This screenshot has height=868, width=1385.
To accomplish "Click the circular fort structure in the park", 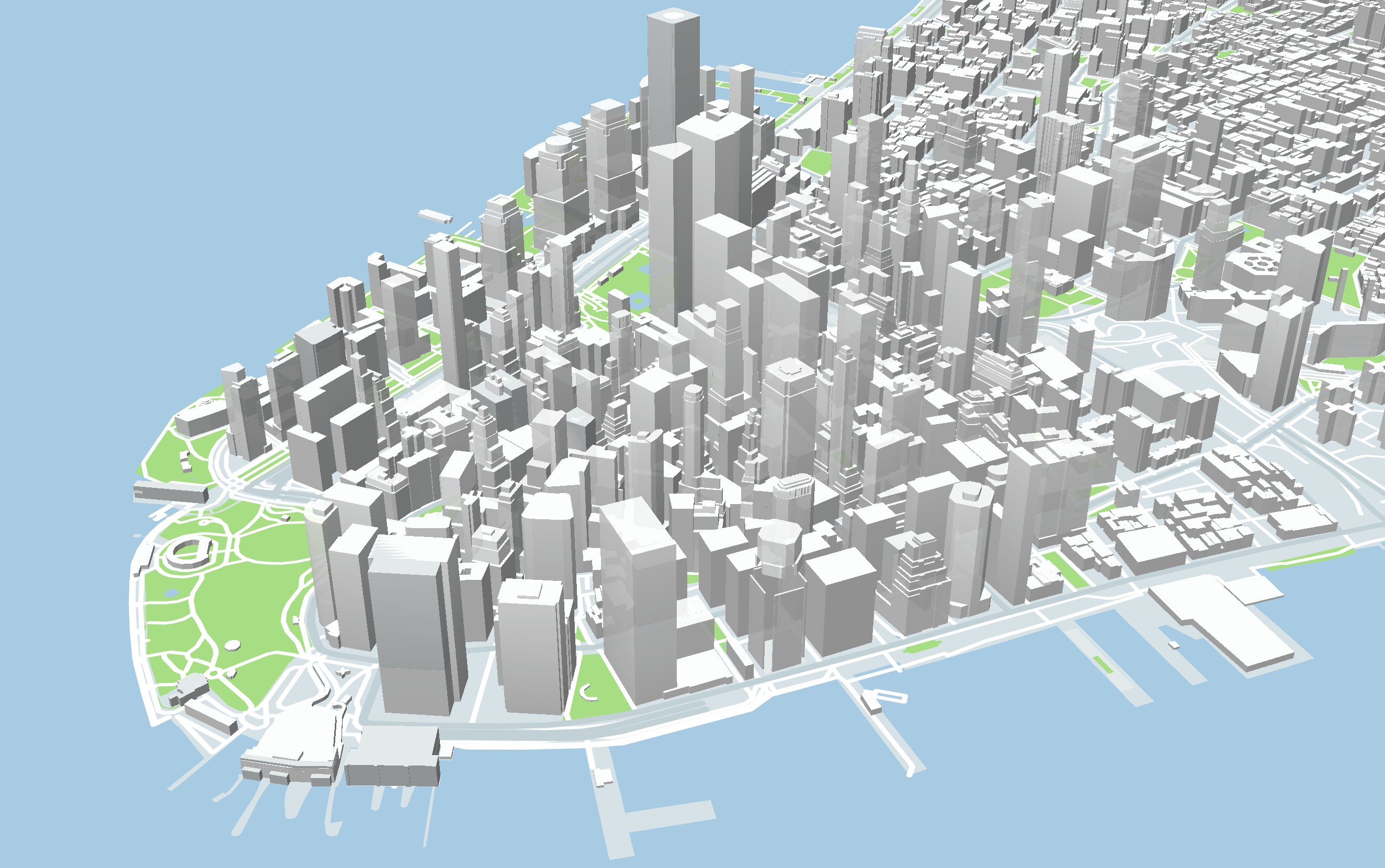I will pyautogui.click(x=188, y=552).
